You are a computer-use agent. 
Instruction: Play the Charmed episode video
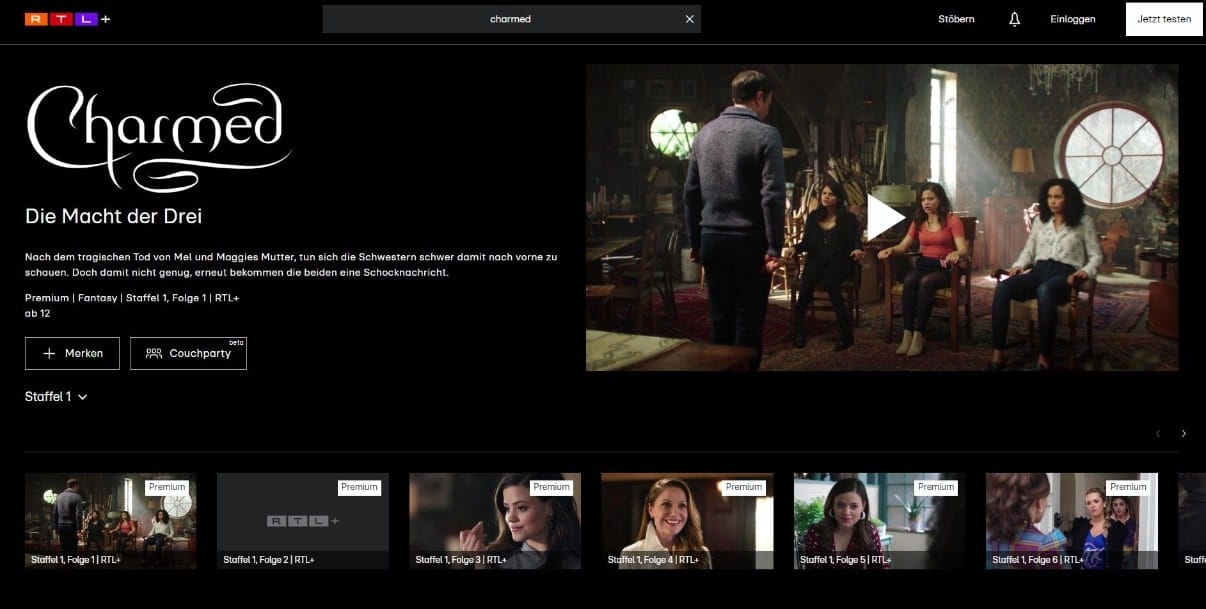pyautogui.click(x=884, y=217)
